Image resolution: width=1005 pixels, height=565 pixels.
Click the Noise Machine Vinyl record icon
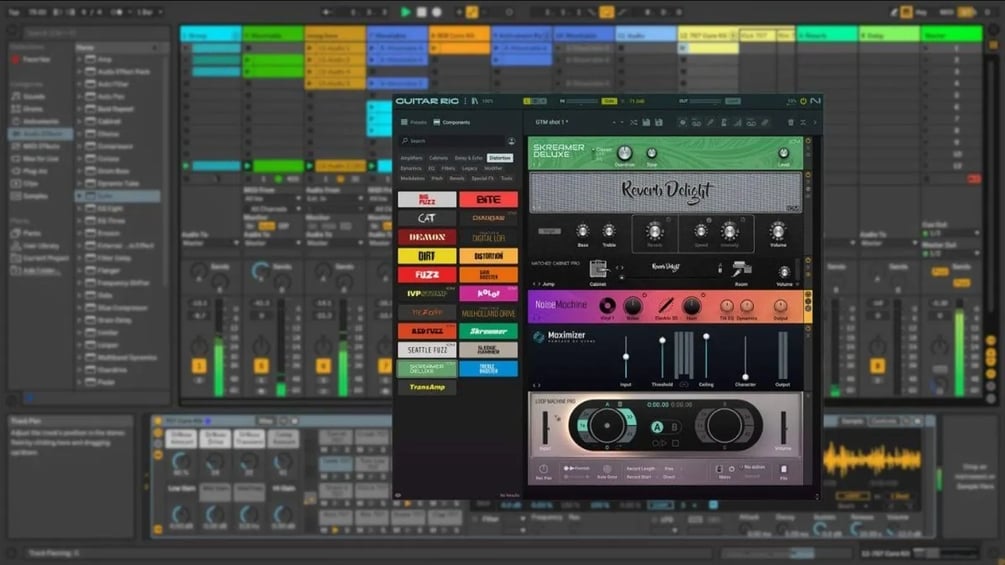[x=606, y=306]
